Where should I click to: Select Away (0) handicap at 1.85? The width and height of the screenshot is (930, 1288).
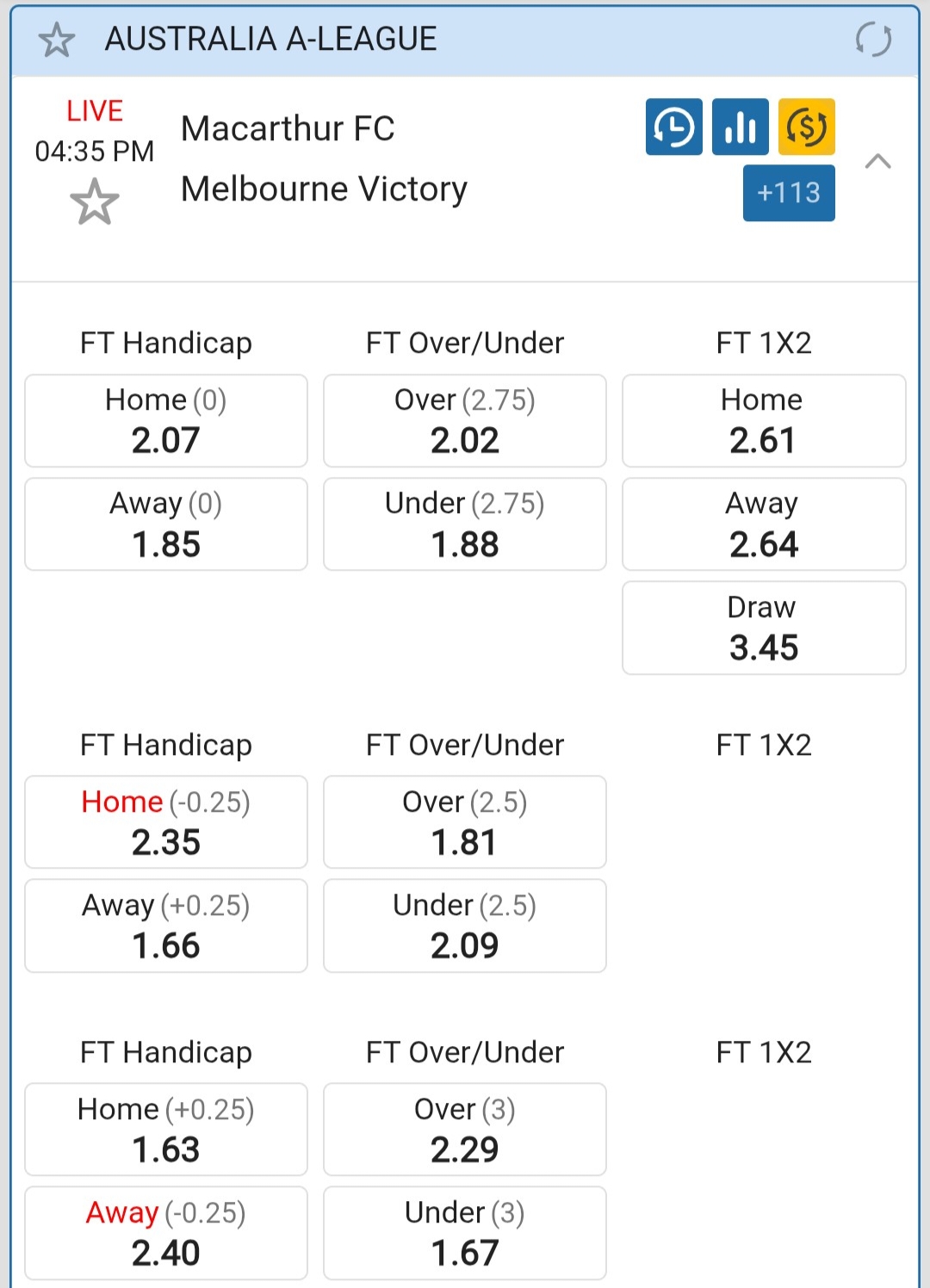pyautogui.click(x=166, y=524)
